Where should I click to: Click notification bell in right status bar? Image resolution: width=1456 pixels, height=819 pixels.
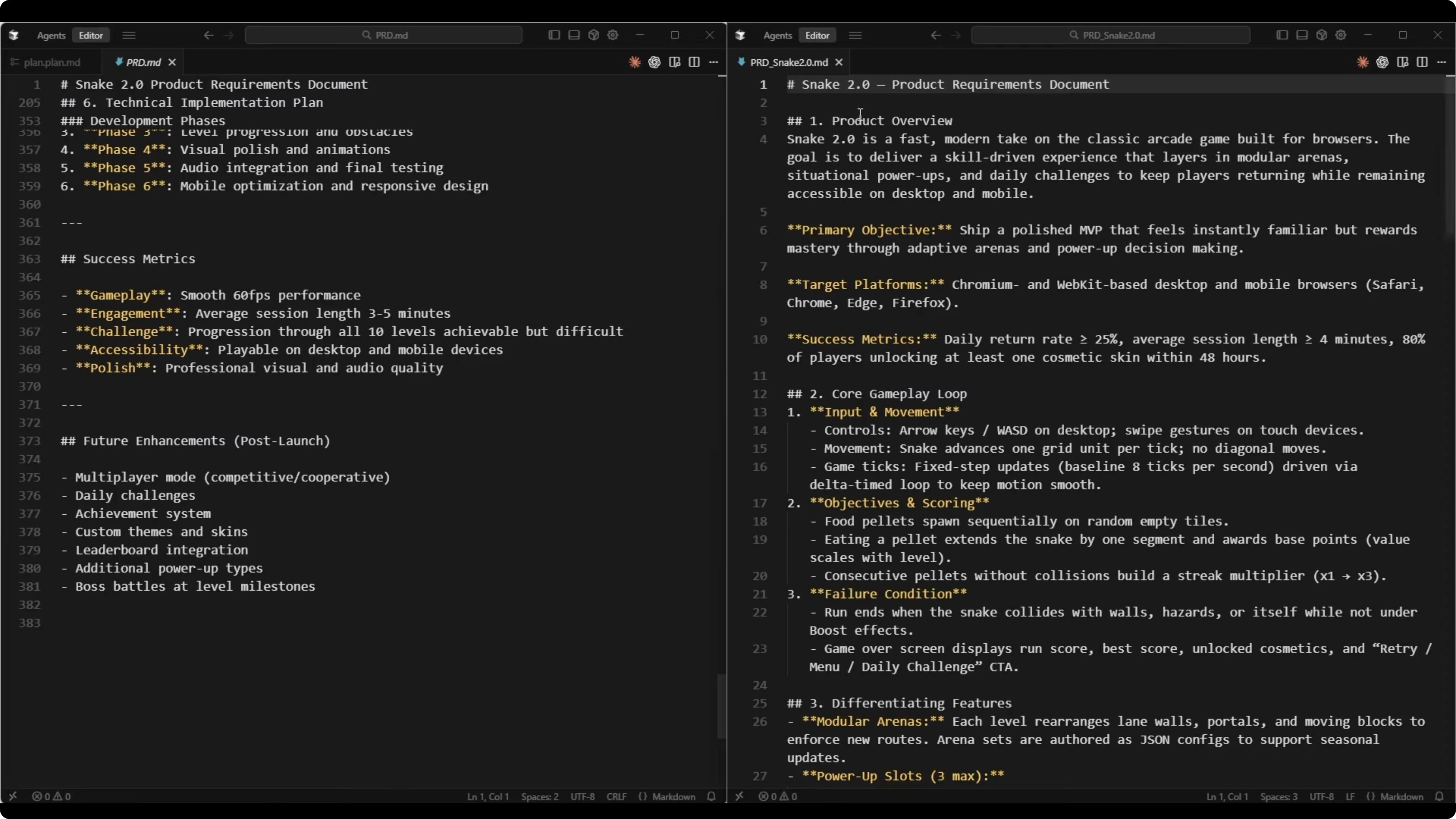pyautogui.click(x=1439, y=796)
